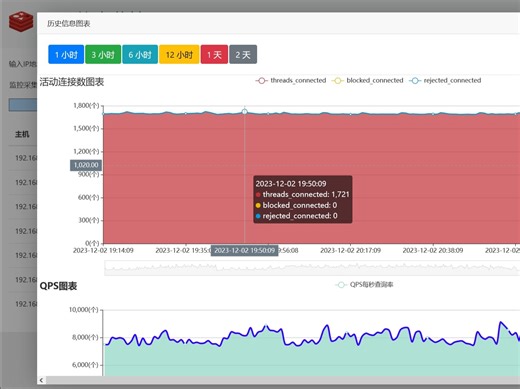Click the 1,800(个) axis label
Image resolution: width=520 pixels, height=389 pixels.
click(x=86, y=106)
